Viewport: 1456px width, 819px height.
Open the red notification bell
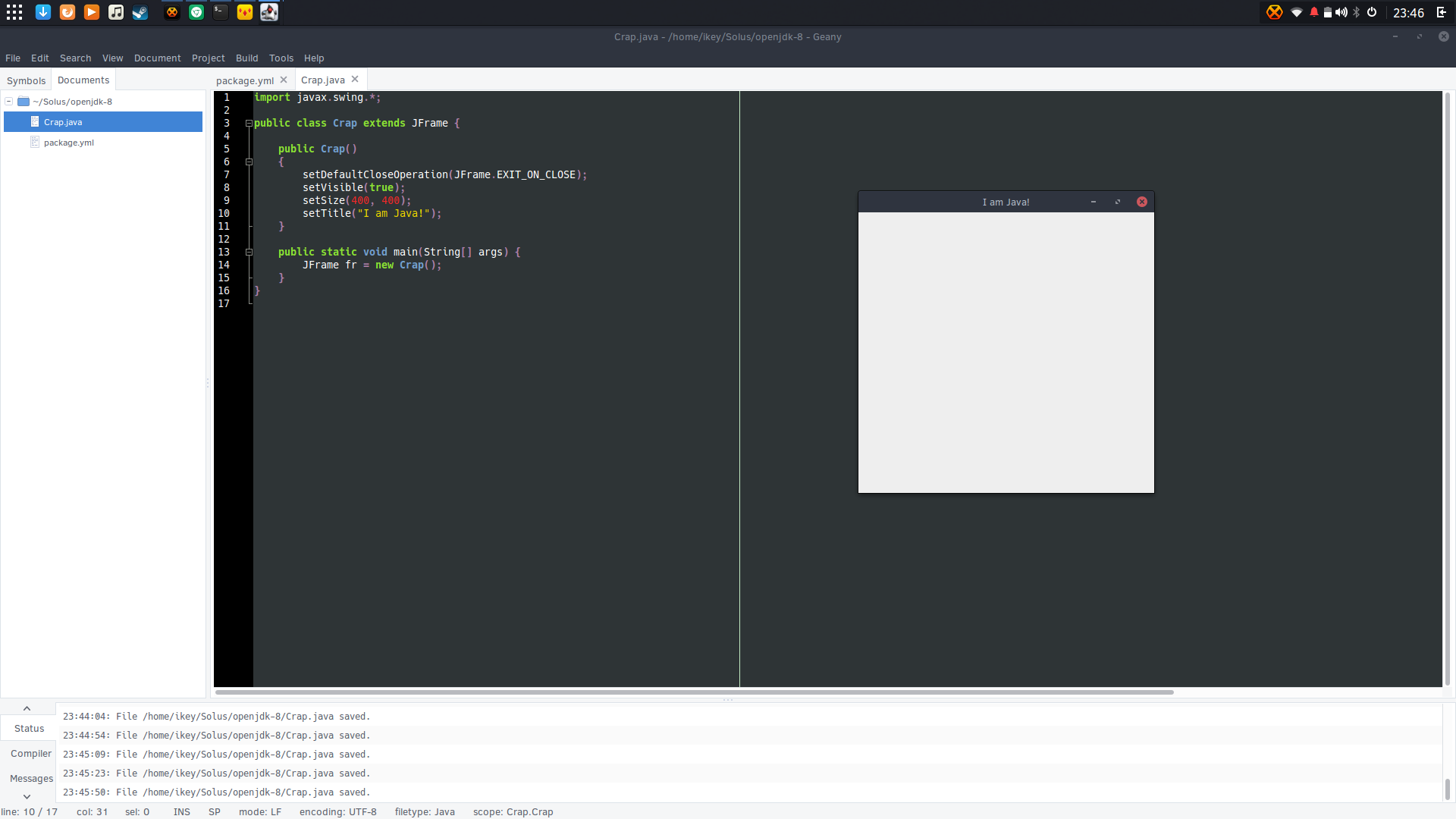[1314, 12]
